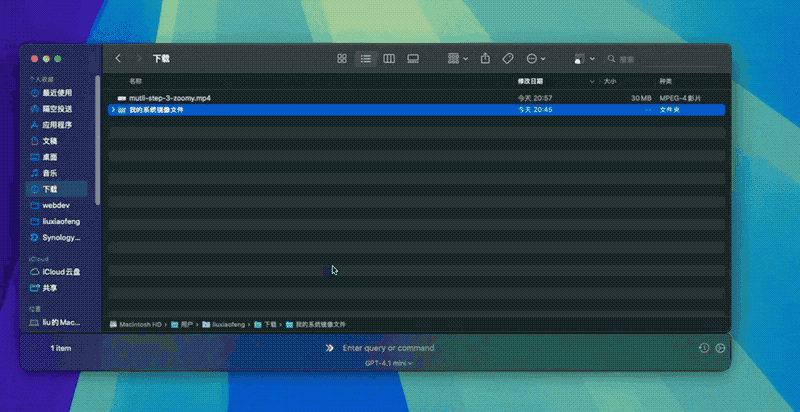Open the webdev sidebar folder
The width and height of the screenshot is (800, 412).
click(57, 205)
